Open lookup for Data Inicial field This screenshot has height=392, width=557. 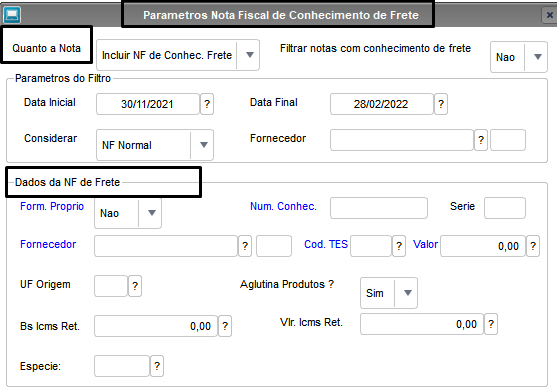tap(207, 104)
